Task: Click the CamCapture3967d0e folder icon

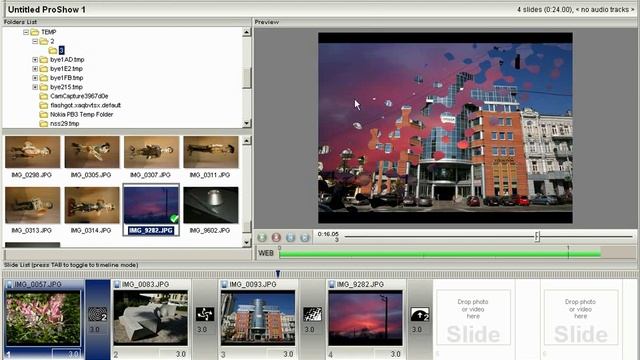Action: pos(44,96)
